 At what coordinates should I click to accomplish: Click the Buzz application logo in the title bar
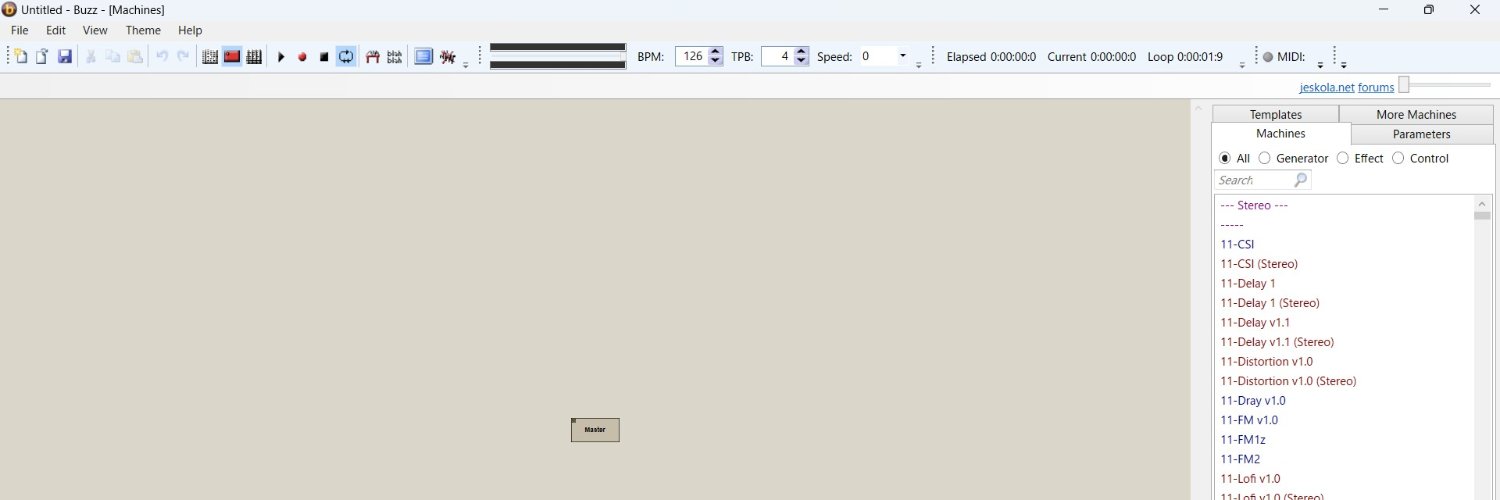tap(9, 9)
